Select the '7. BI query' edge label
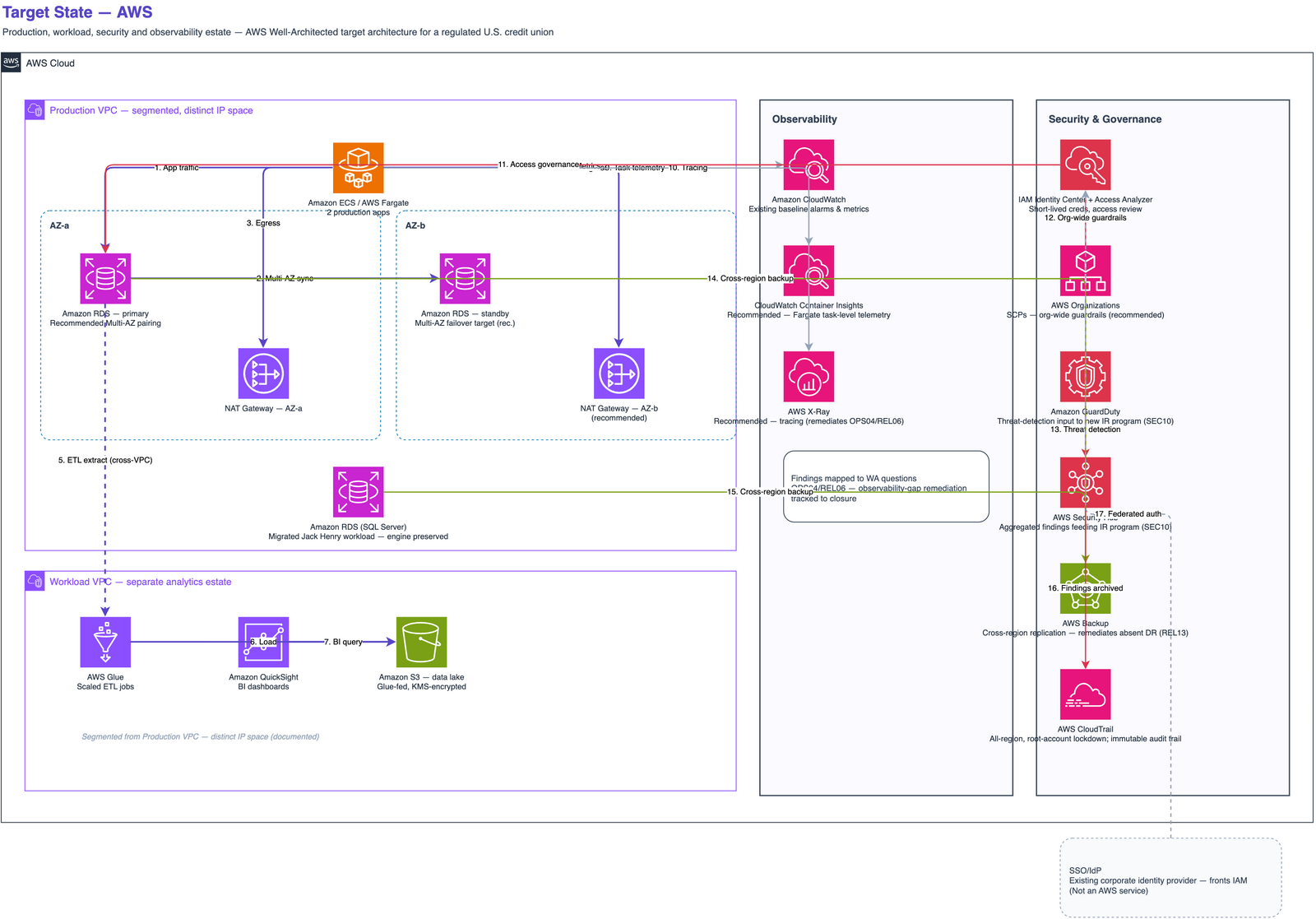The width and height of the screenshot is (1316, 919). pos(343,642)
